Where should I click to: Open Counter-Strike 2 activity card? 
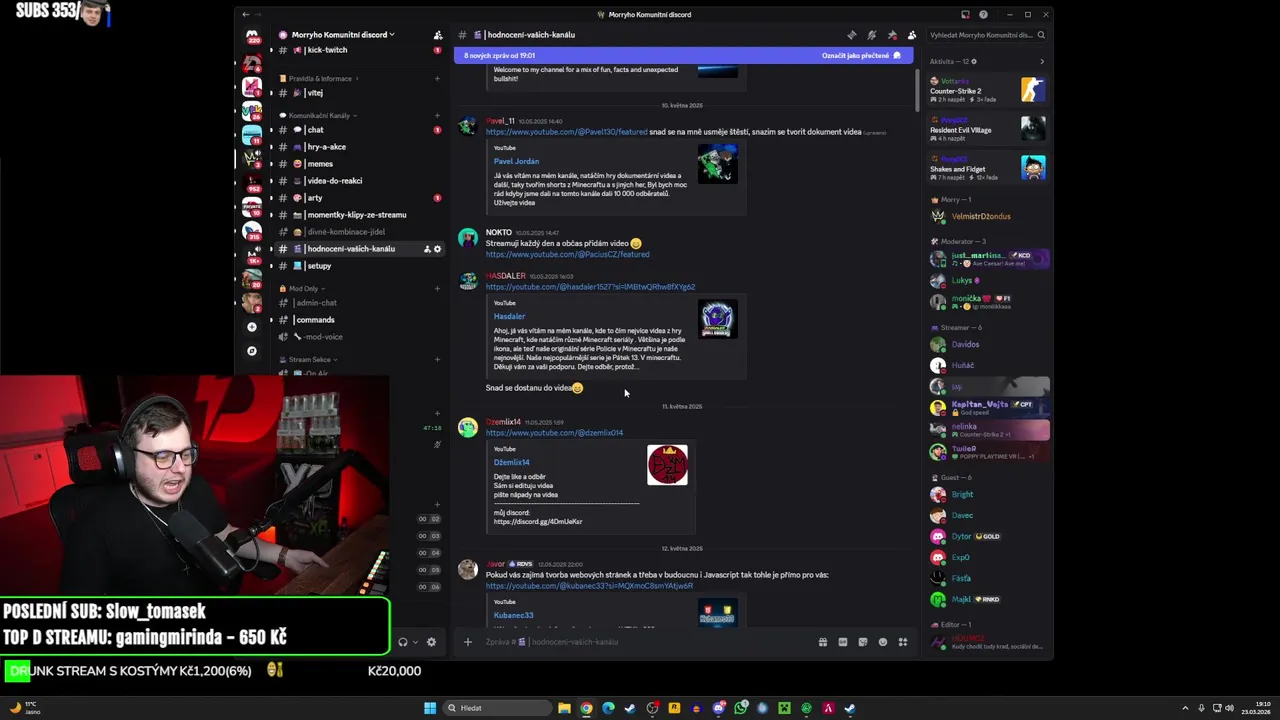click(988, 88)
